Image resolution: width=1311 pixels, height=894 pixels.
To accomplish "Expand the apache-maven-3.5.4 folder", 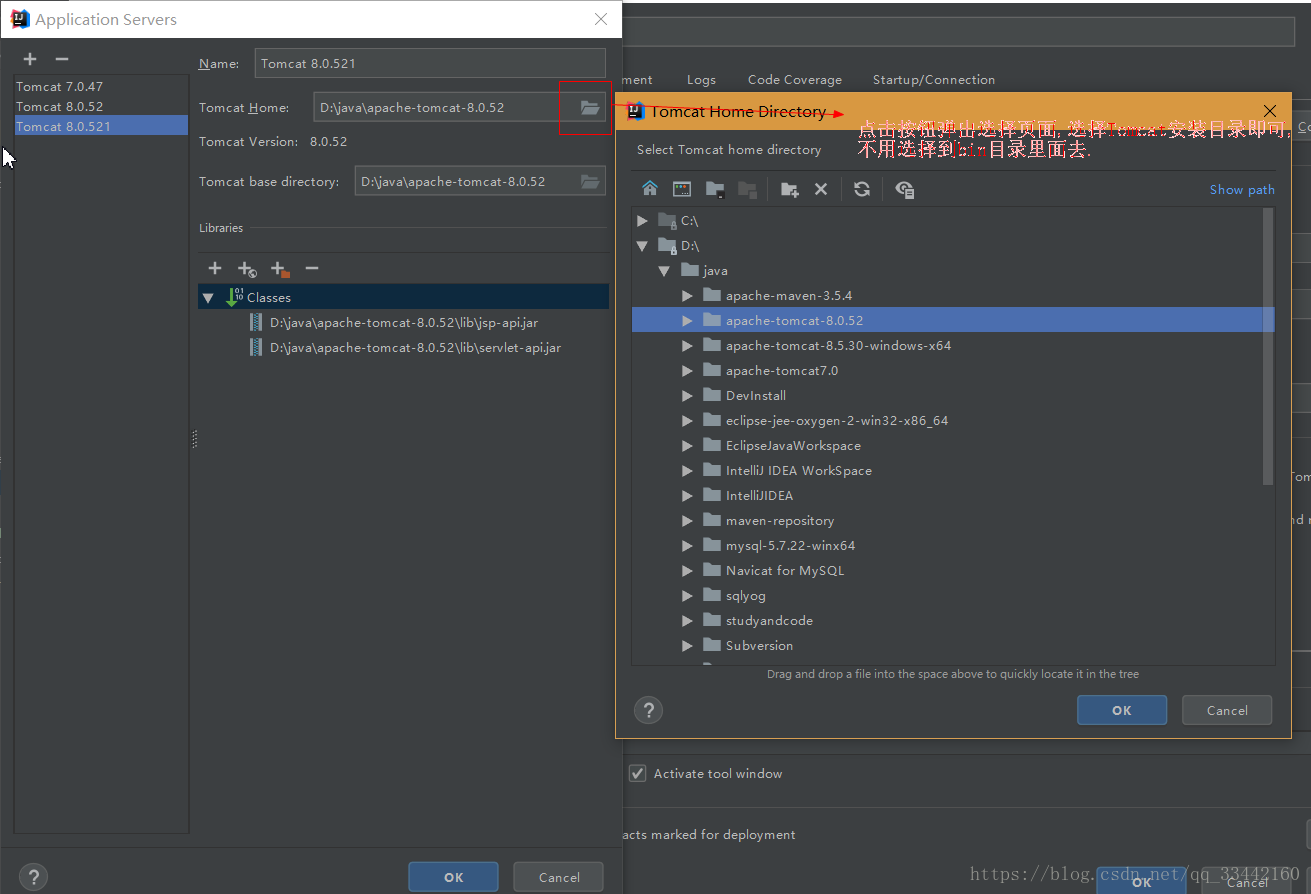I will click(687, 295).
